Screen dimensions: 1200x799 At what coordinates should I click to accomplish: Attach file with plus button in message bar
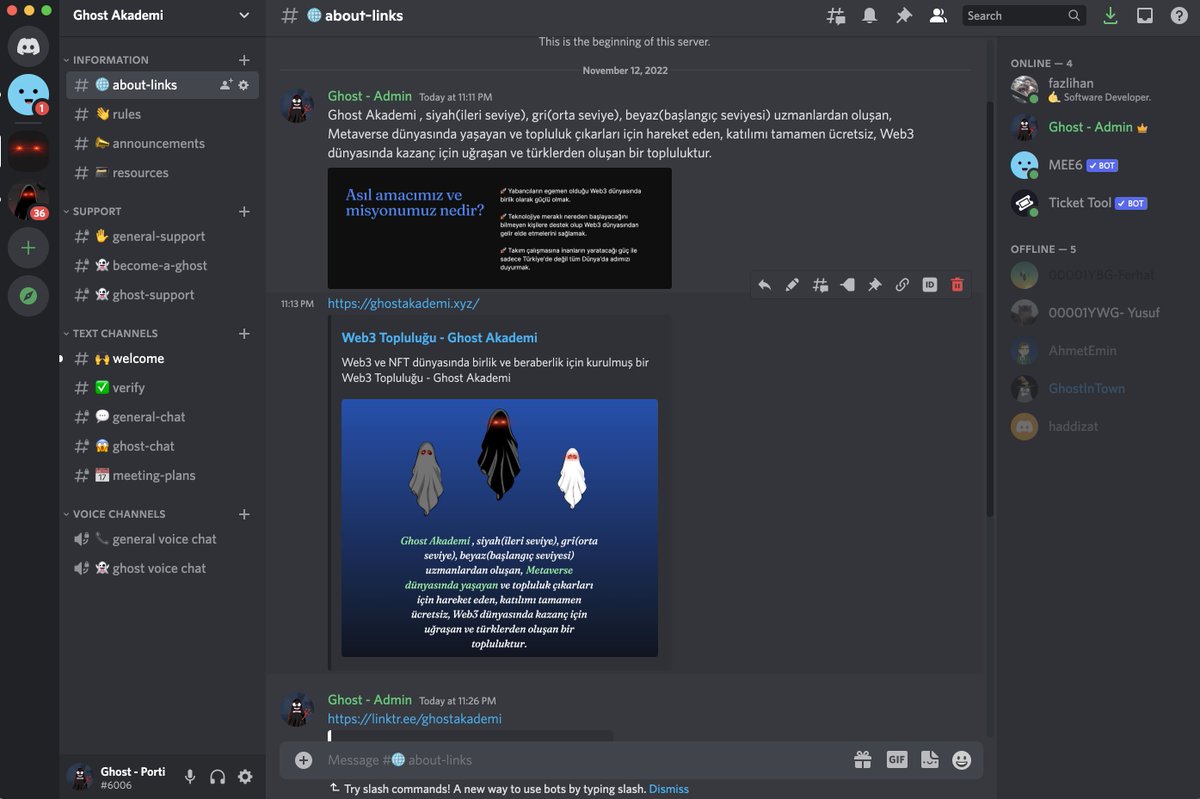(x=304, y=760)
